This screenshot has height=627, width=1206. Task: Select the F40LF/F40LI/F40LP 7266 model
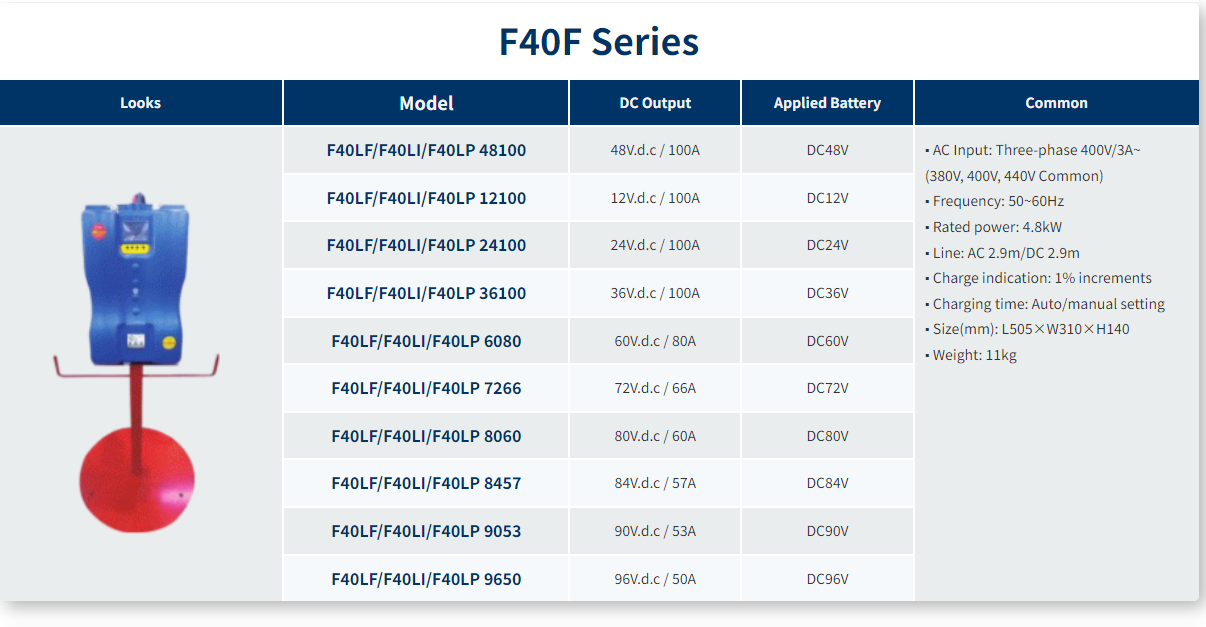[x=426, y=388]
